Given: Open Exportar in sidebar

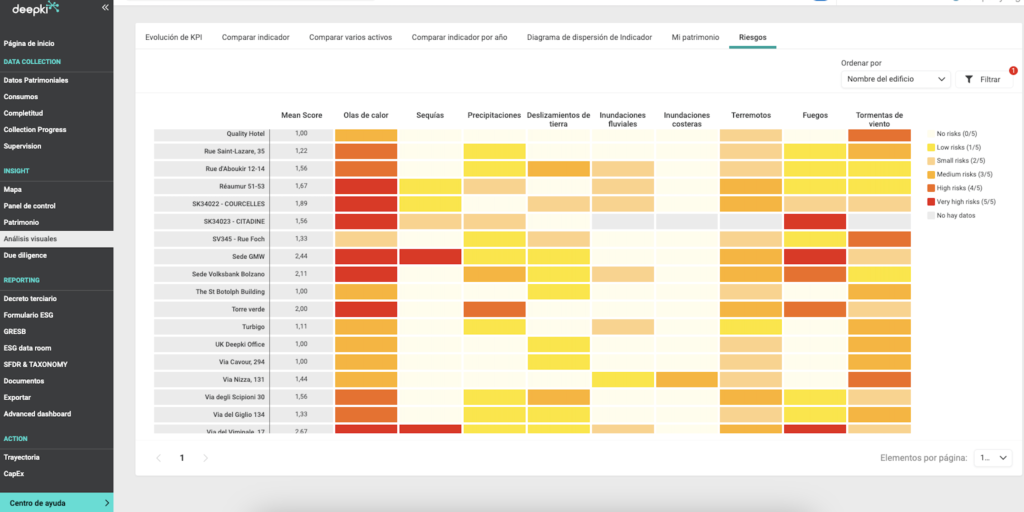Looking at the screenshot, I should pos(17,397).
